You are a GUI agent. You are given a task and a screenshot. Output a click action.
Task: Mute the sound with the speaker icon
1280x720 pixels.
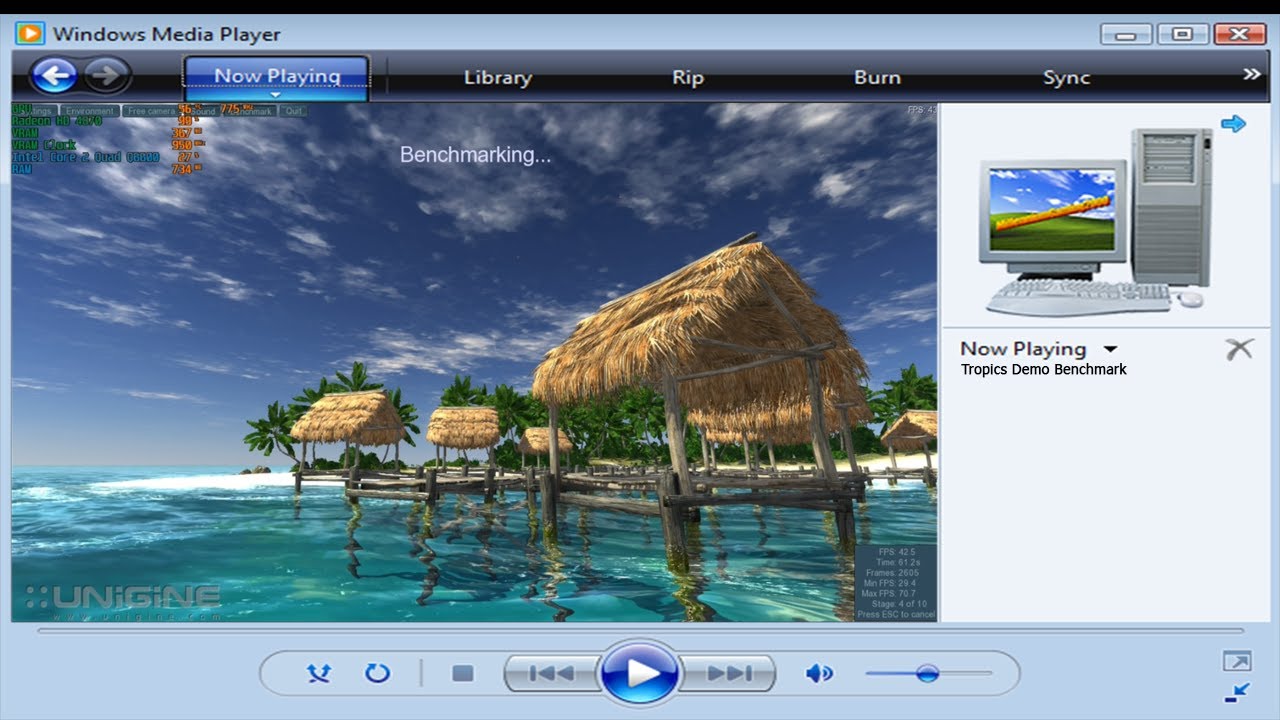819,673
